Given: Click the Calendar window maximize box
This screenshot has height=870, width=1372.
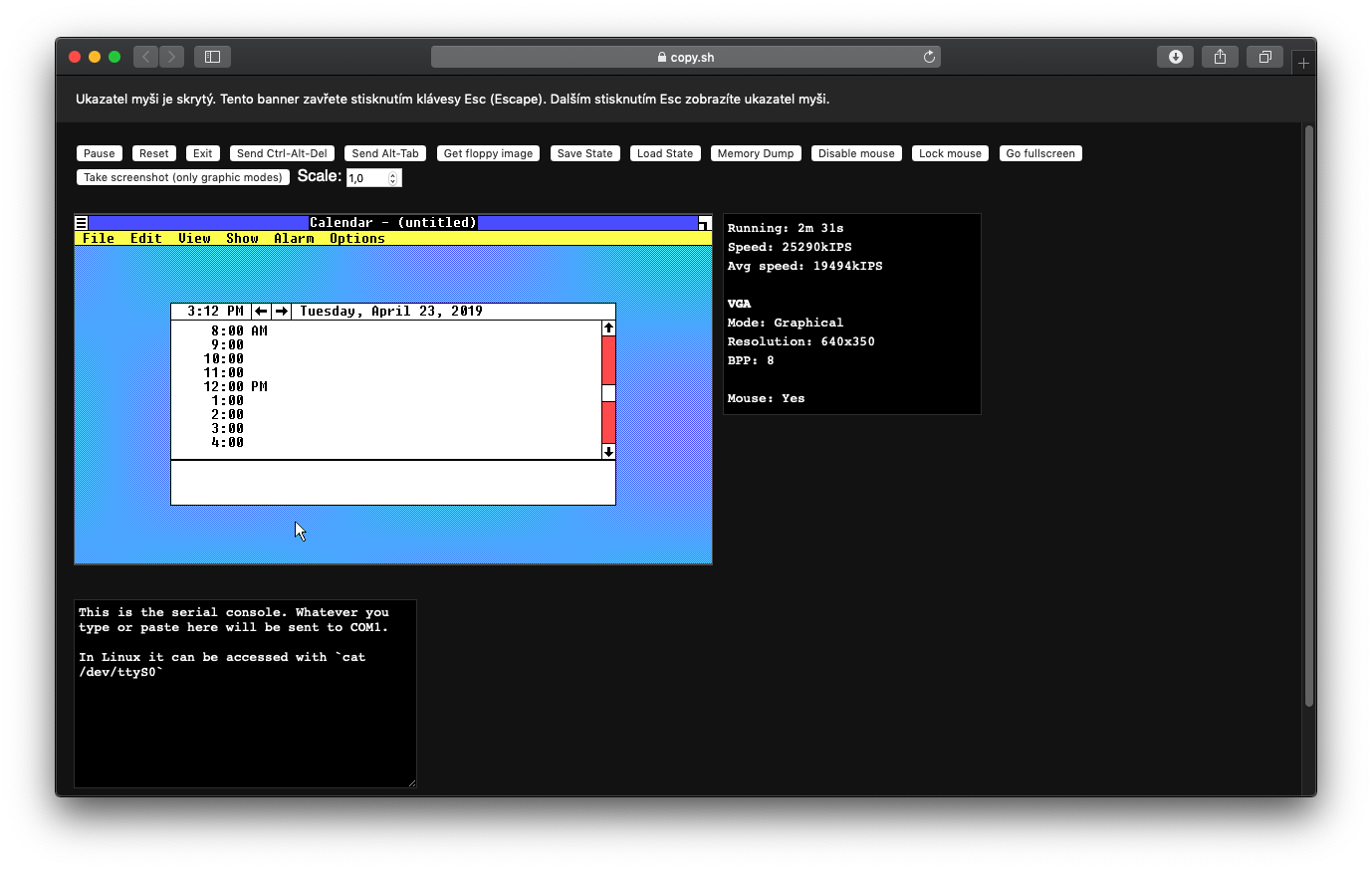Looking at the screenshot, I should (705, 223).
